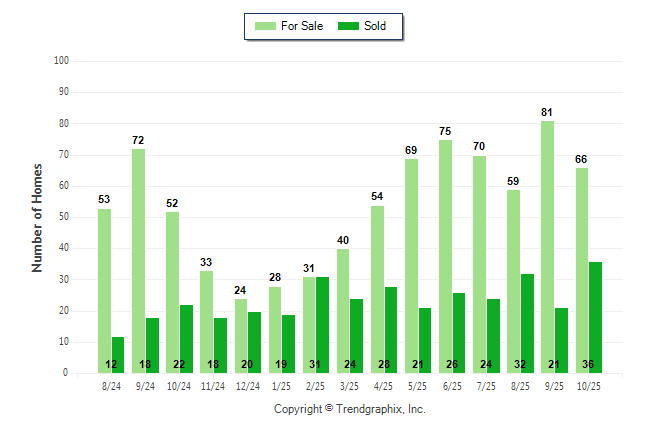Click the Sold bar for 10/25

pyautogui.click(x=595, y=317)
